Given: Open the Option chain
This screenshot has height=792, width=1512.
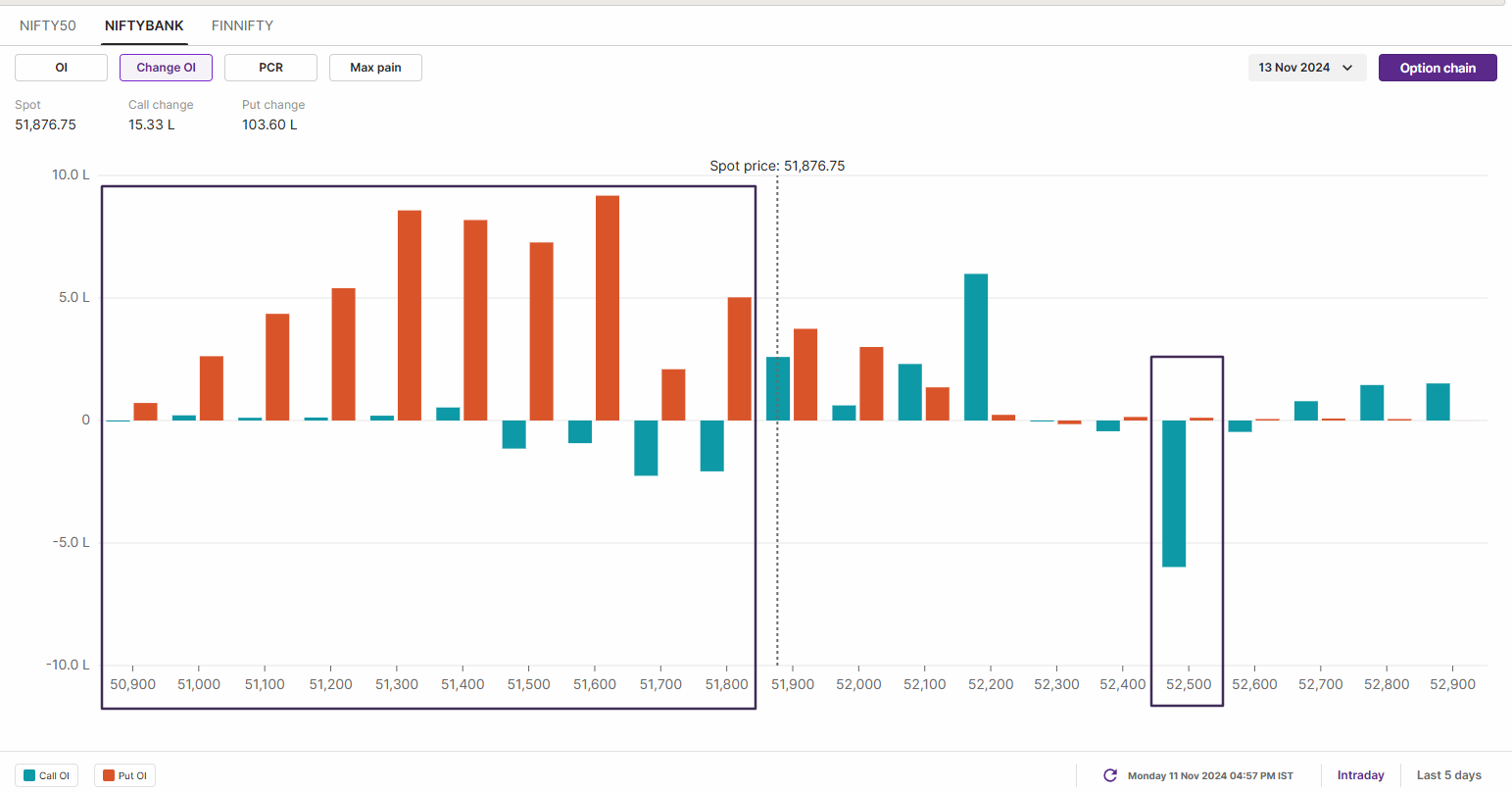Looking at the screenshot, I should pos(1438,68).
